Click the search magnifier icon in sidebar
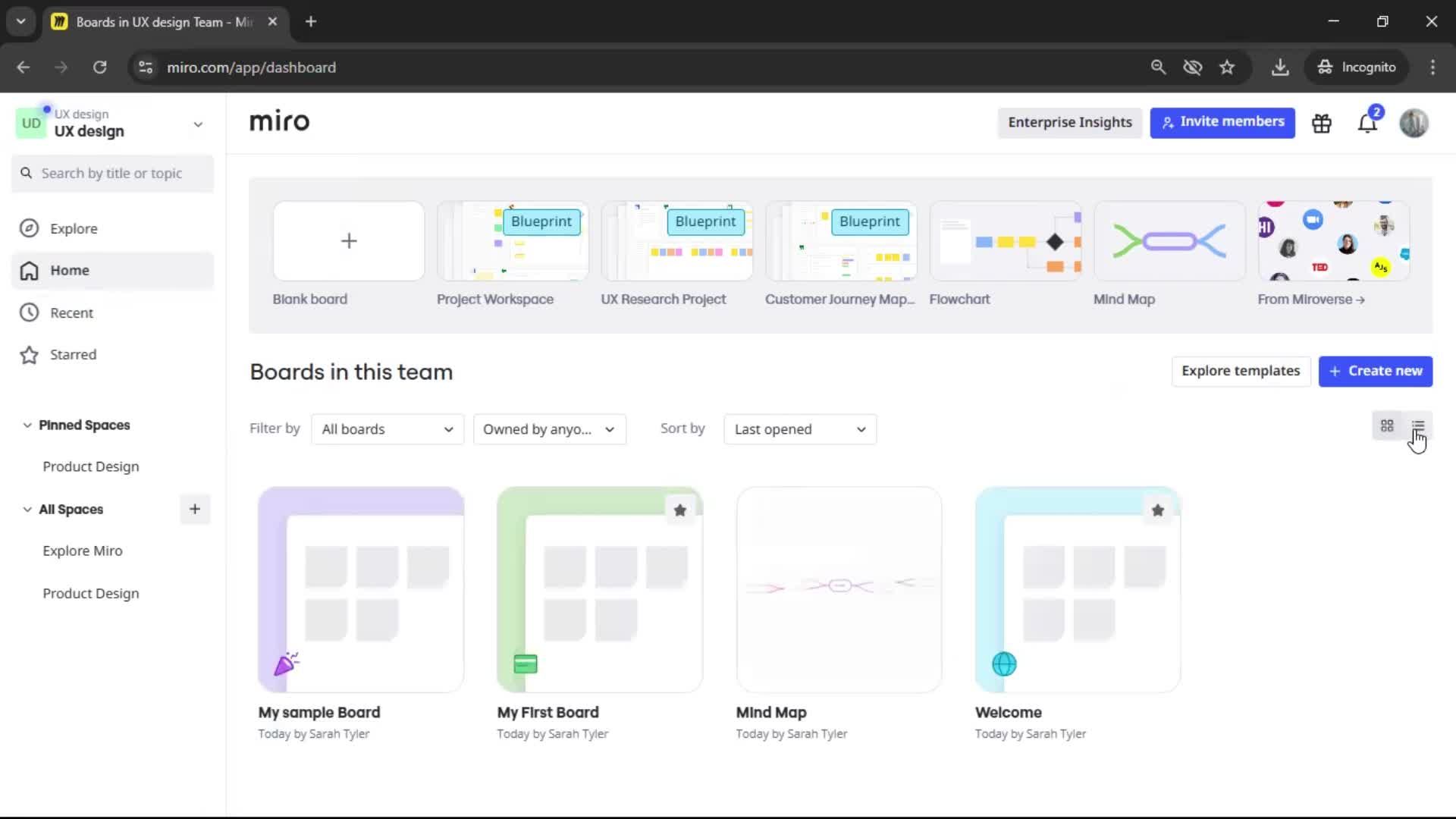The width and height of the screenshot is (1456, 819). 27,173
